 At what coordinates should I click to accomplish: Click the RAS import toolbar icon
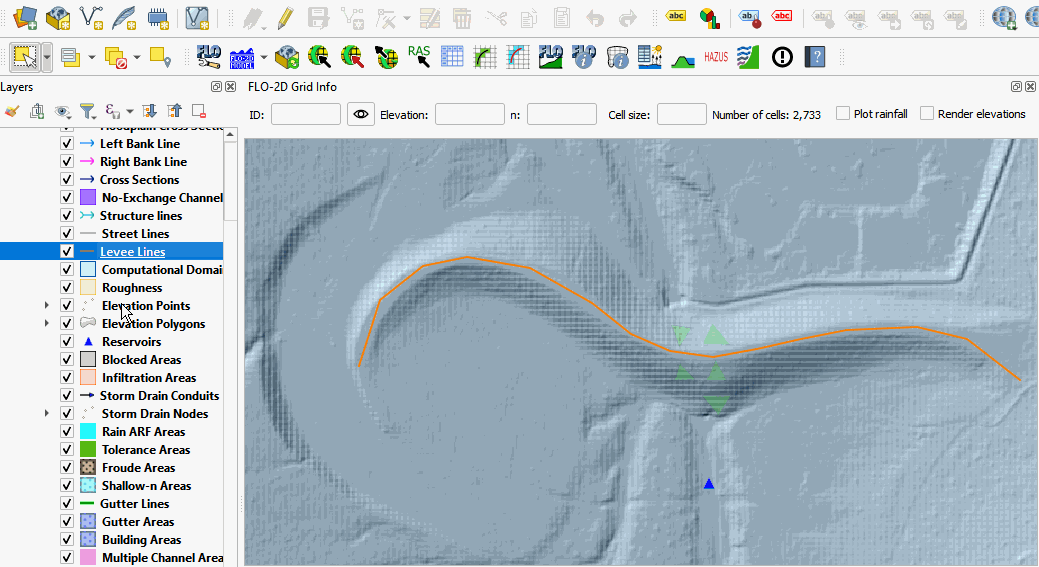419,57
